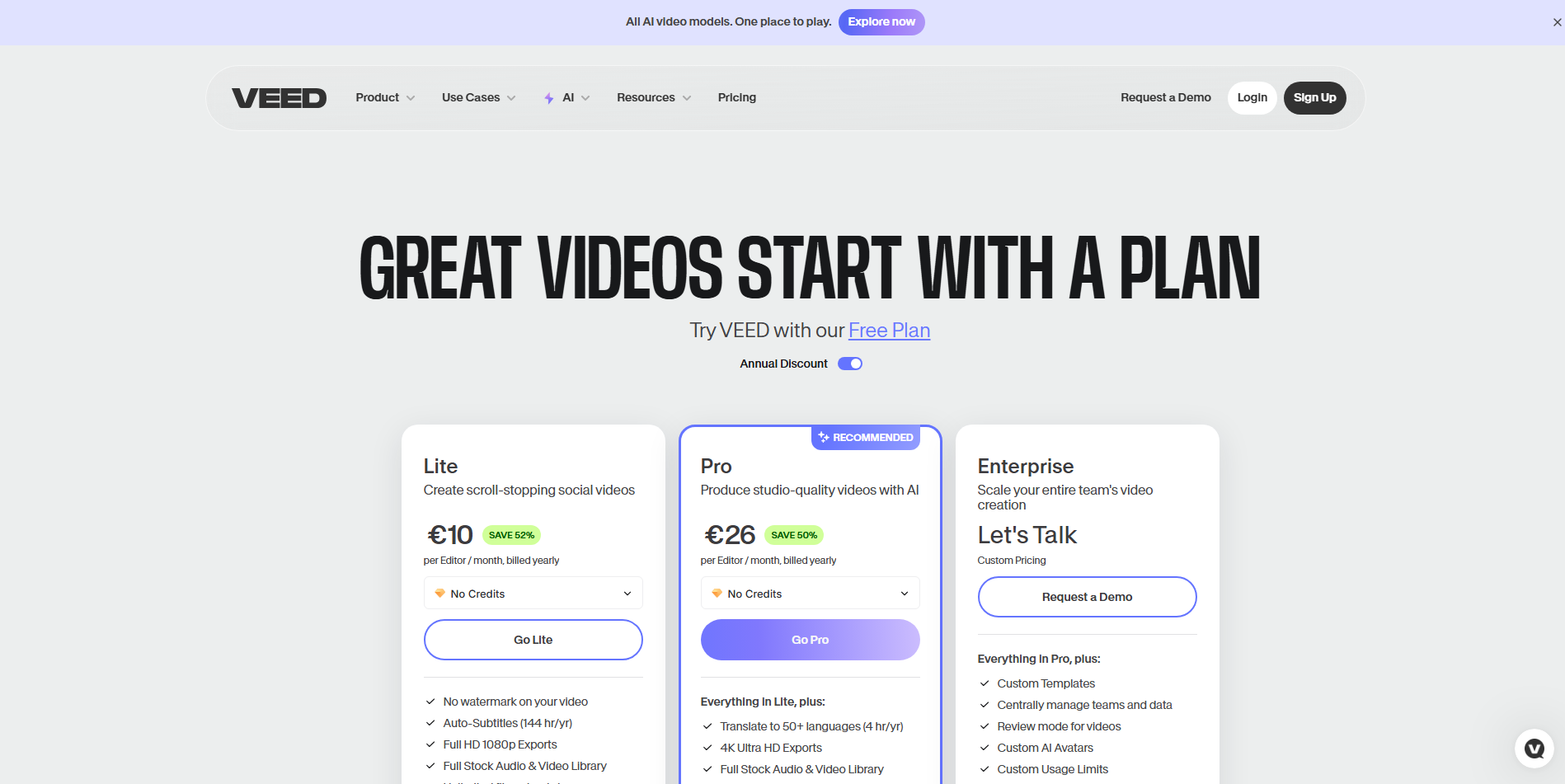Open the Pro plan No Credits dropdown

coord(810,594)
